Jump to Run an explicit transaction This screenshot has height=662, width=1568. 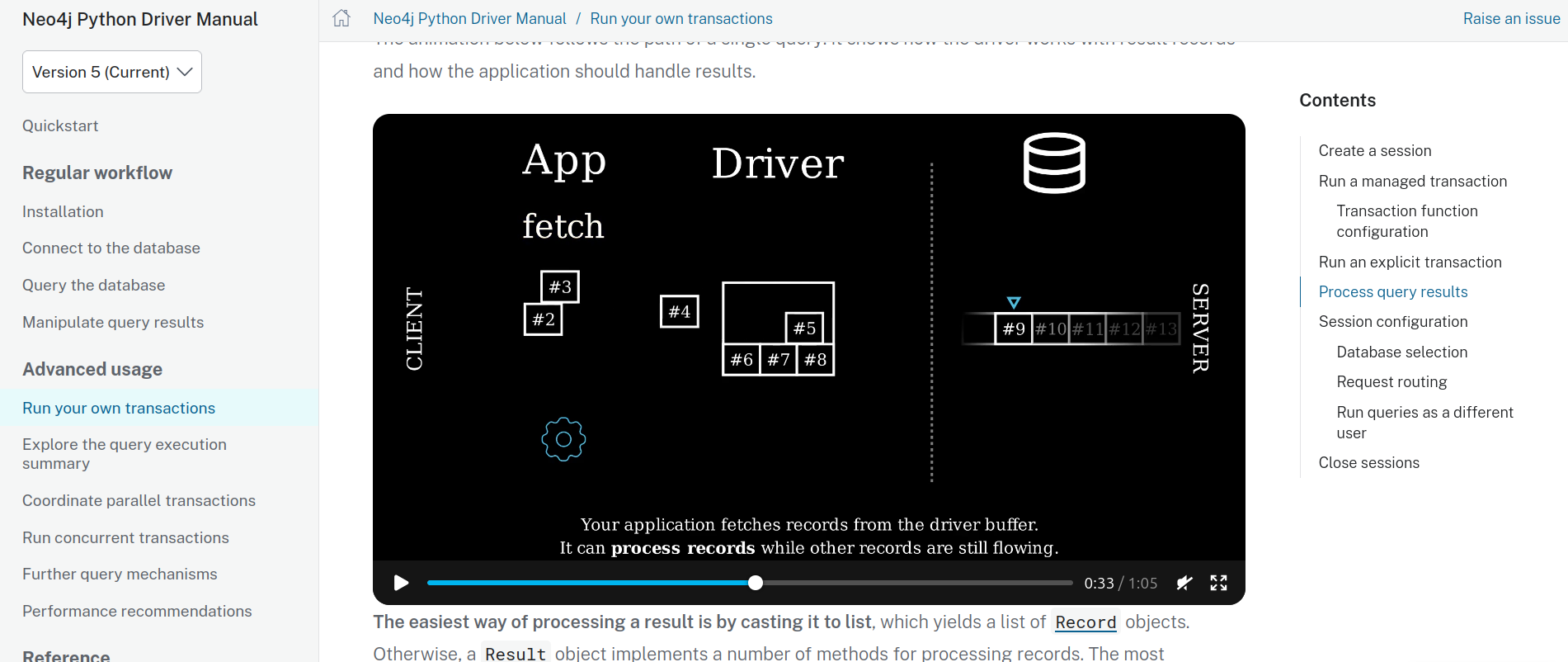[1410, 262]
